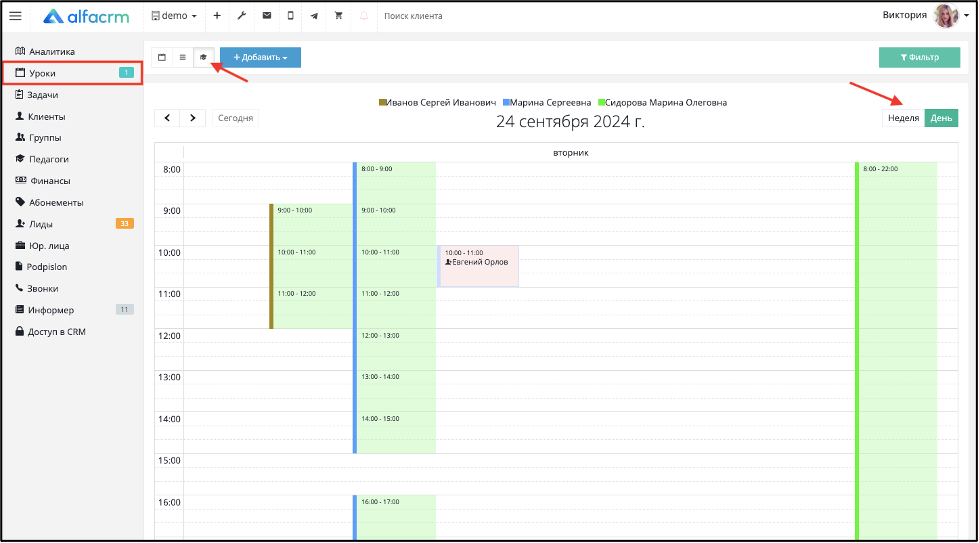
Task: Open the hamburger sidebar menu
Action: (x=15, y=16)
